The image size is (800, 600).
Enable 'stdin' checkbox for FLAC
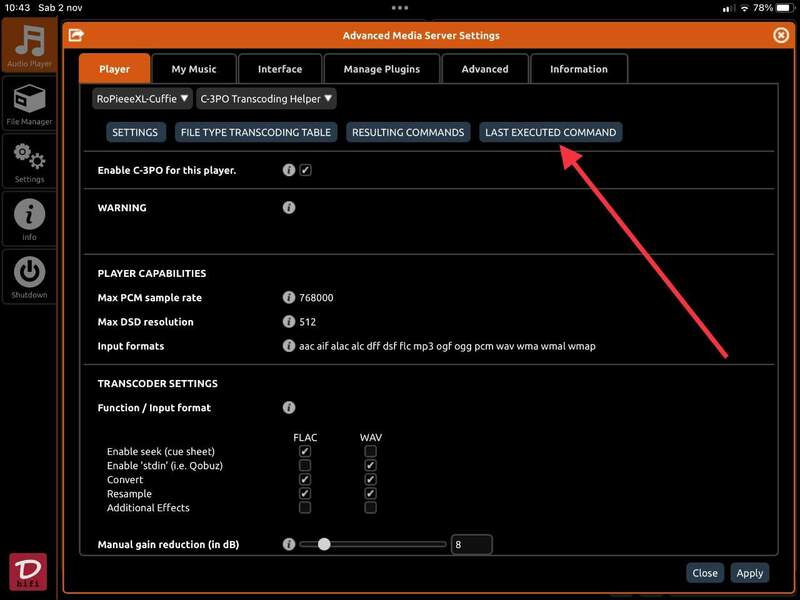coord(305,466)
